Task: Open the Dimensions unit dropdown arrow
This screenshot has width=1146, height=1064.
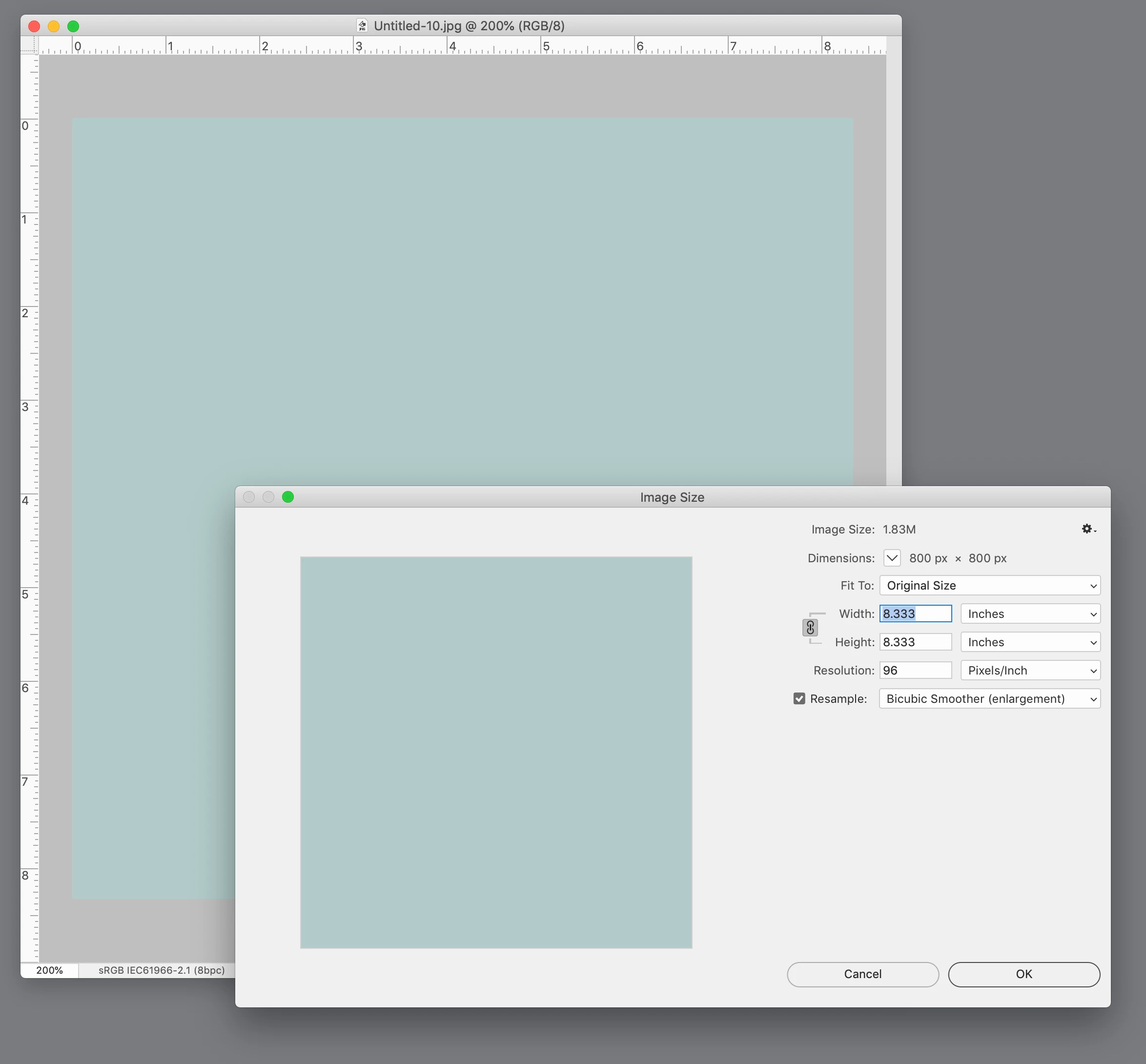Action: pyautogui.click(x=891, y=558)
